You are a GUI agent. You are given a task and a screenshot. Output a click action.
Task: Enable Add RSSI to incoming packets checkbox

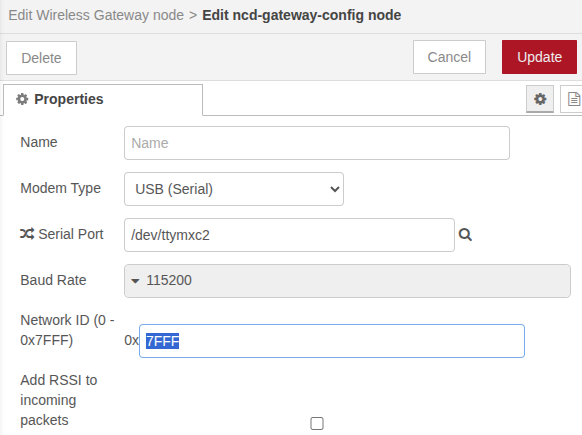[317, 423]
